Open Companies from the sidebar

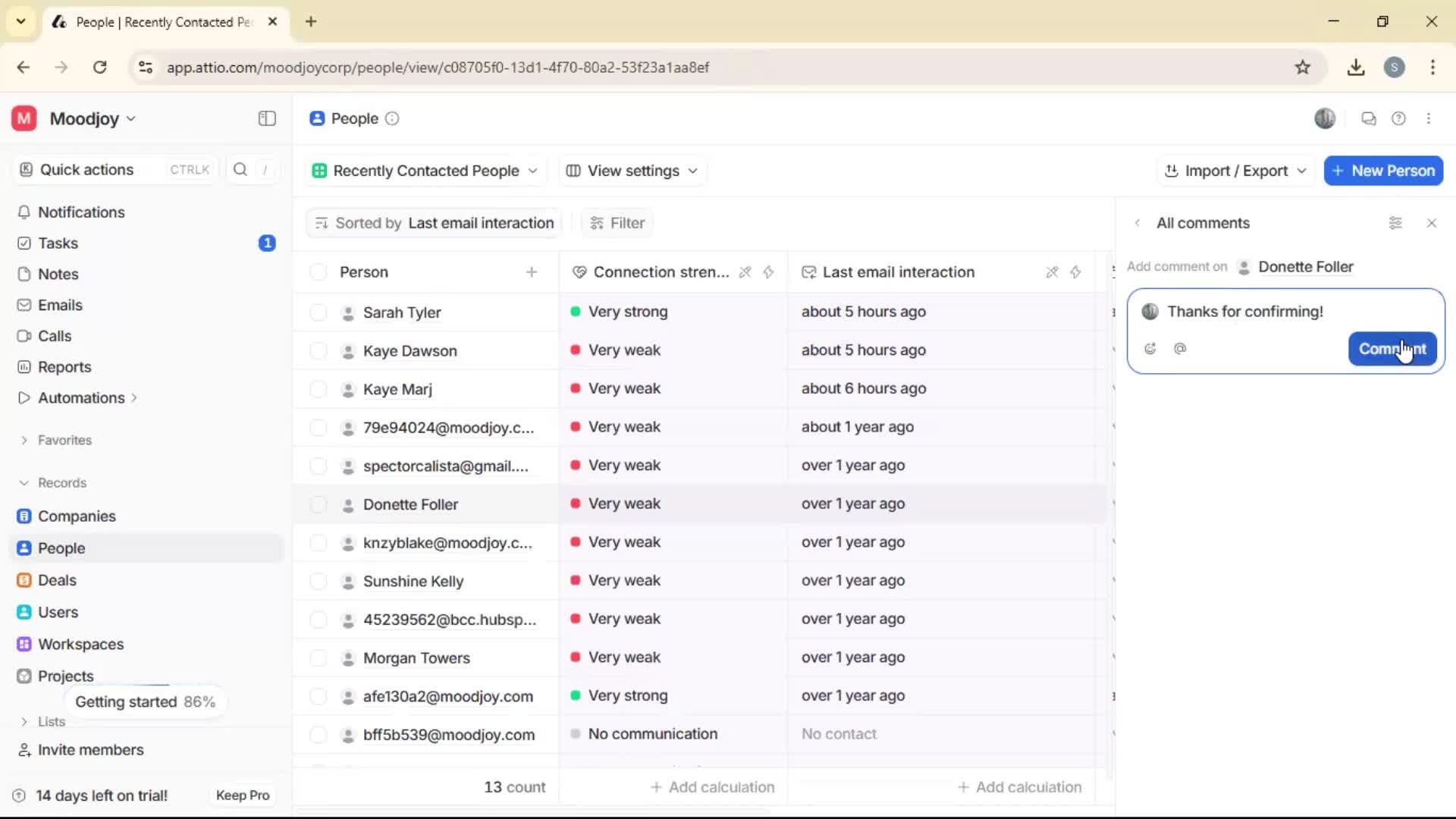click(77, 516)
